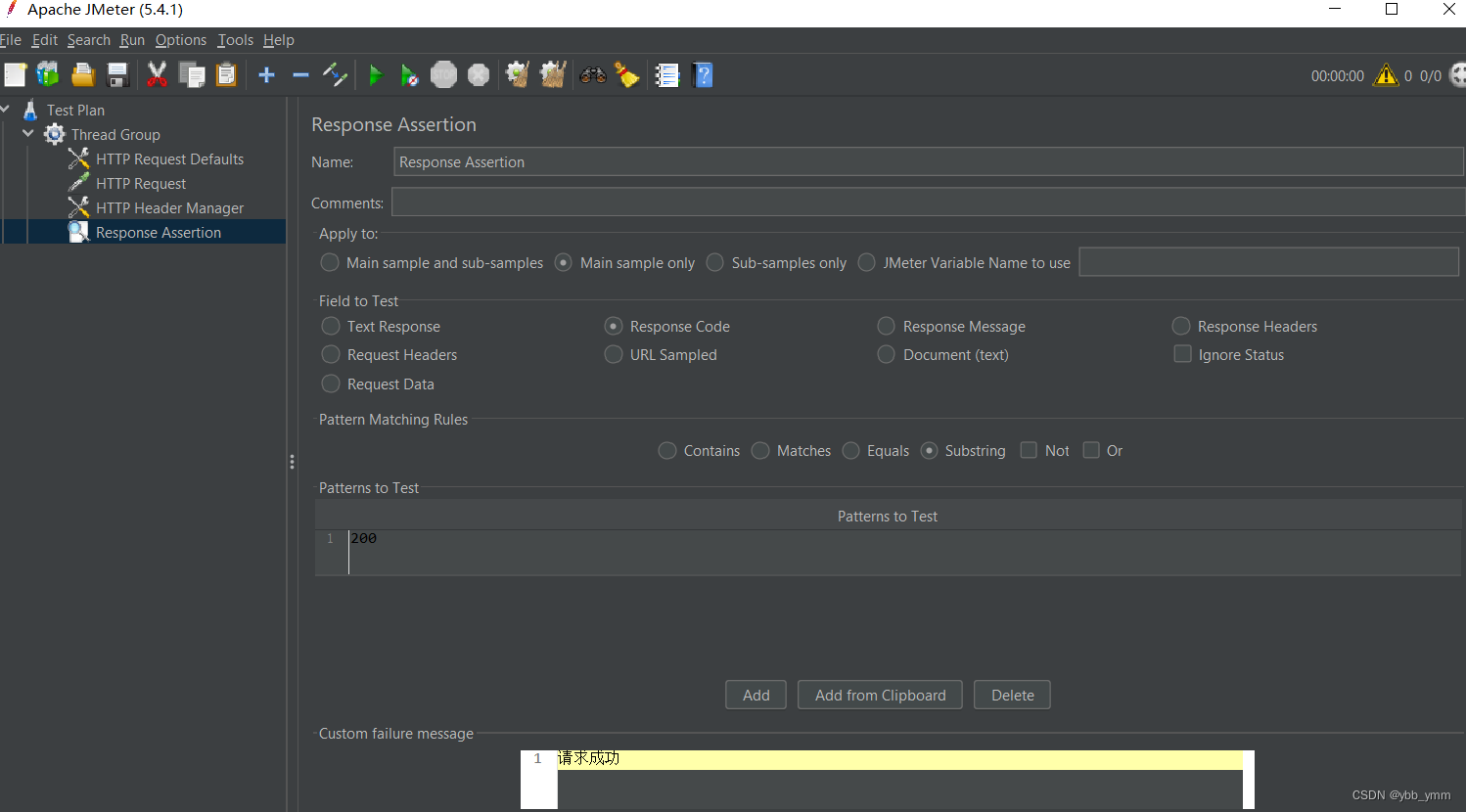Save the test plan with the floppy icon

click(118, 75)
